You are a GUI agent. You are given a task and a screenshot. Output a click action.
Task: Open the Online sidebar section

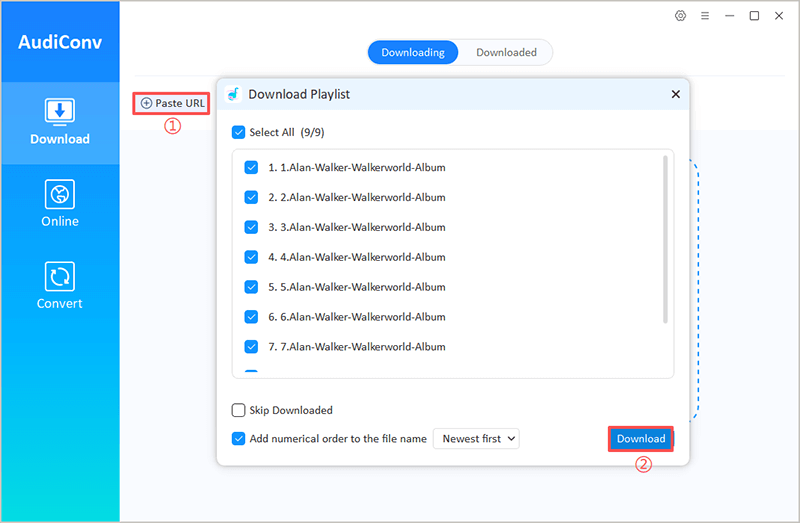60,204
